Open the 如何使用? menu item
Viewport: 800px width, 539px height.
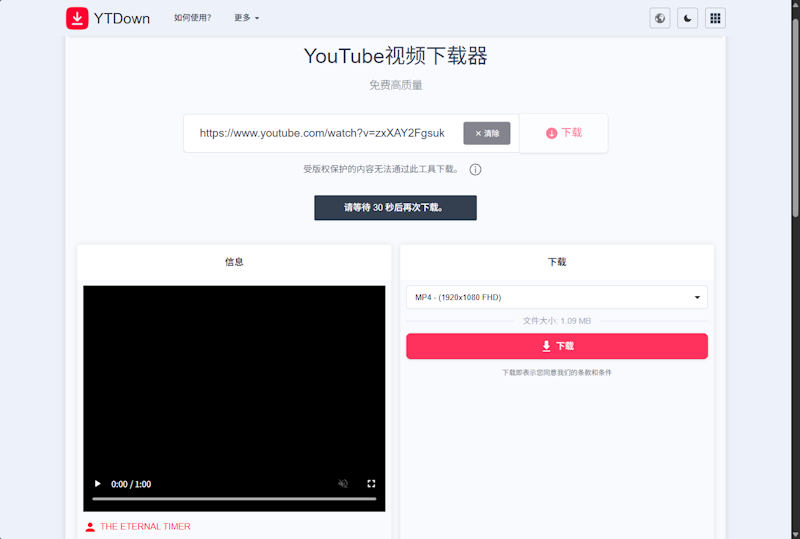[192, 18]
